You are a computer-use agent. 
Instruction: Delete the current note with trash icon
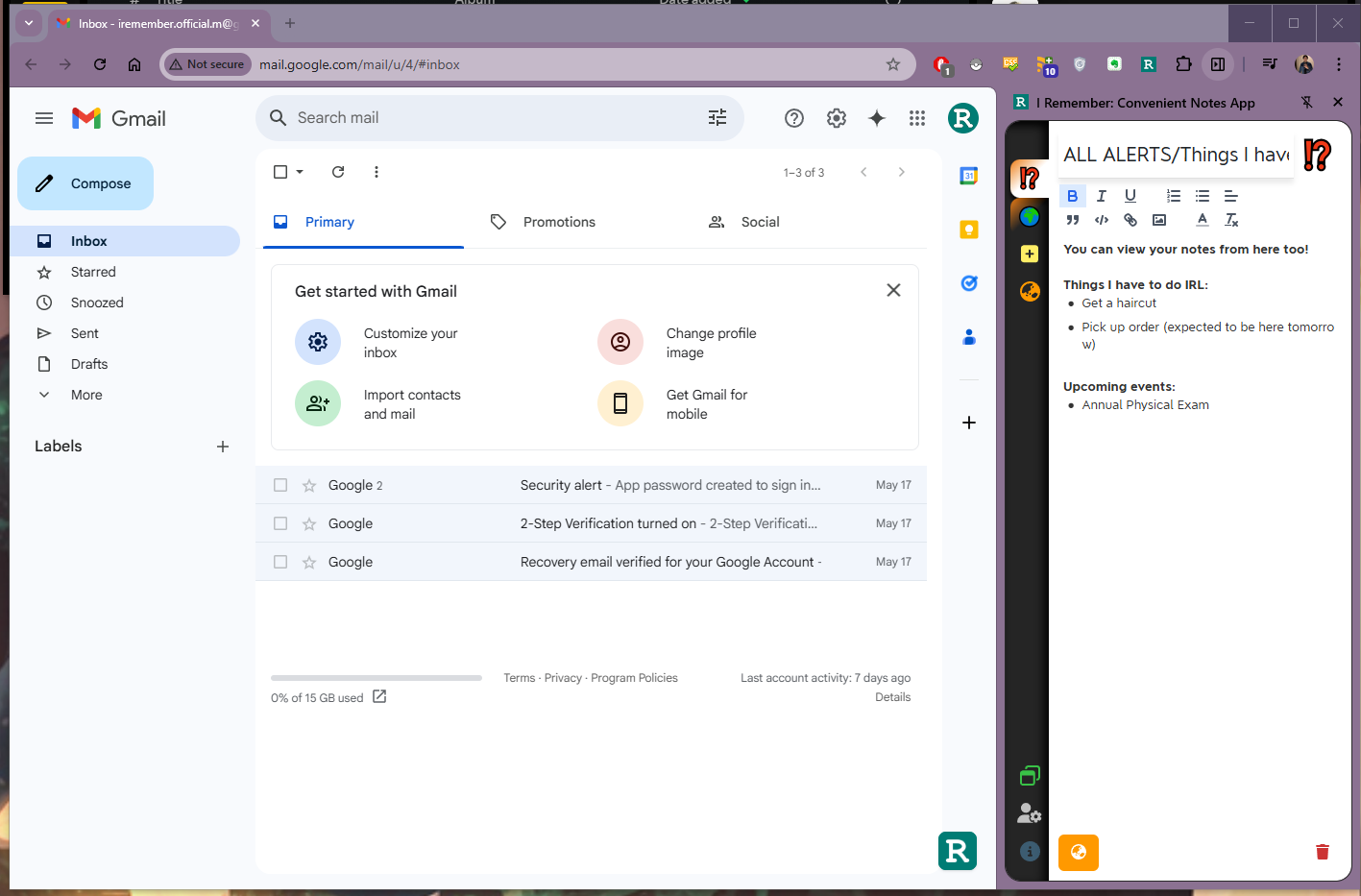[1322, 852]
